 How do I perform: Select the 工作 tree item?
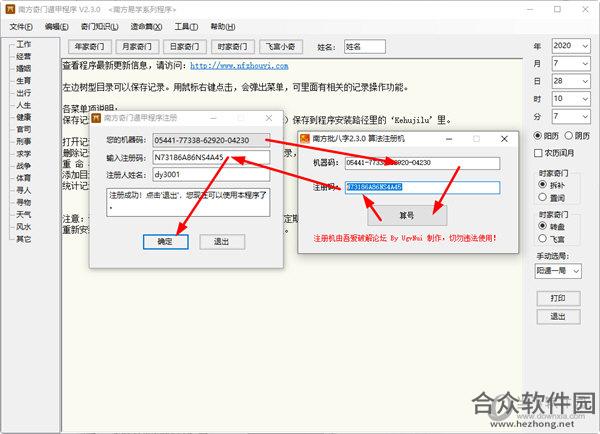pos(24,44)
